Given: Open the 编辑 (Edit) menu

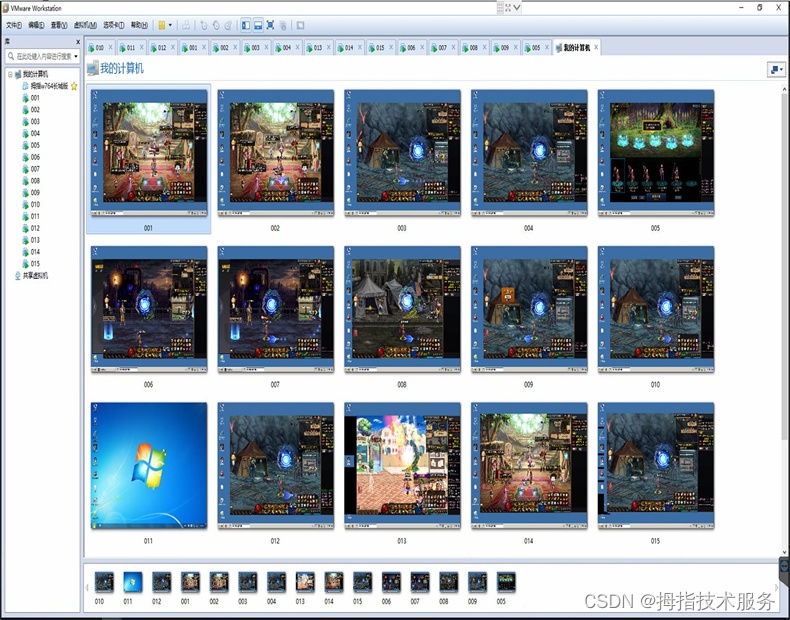Looking at the screenshot, I should click(x=36, y=25).
